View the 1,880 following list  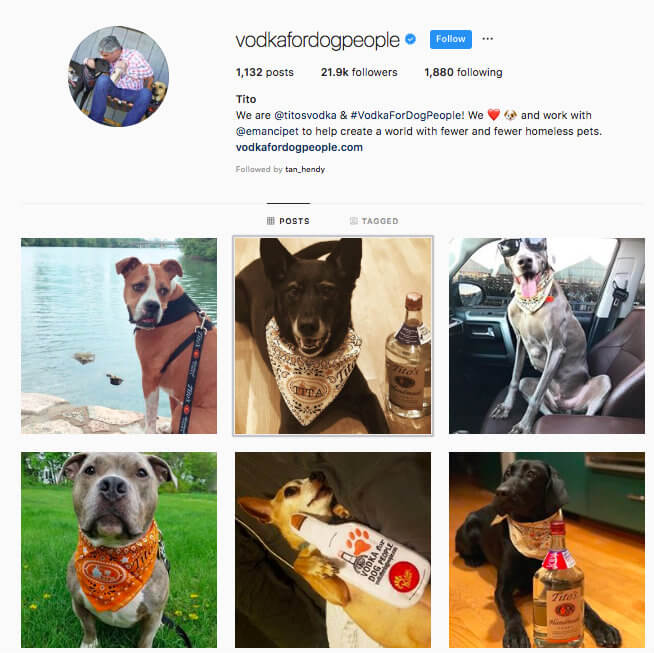click(463, 73)
